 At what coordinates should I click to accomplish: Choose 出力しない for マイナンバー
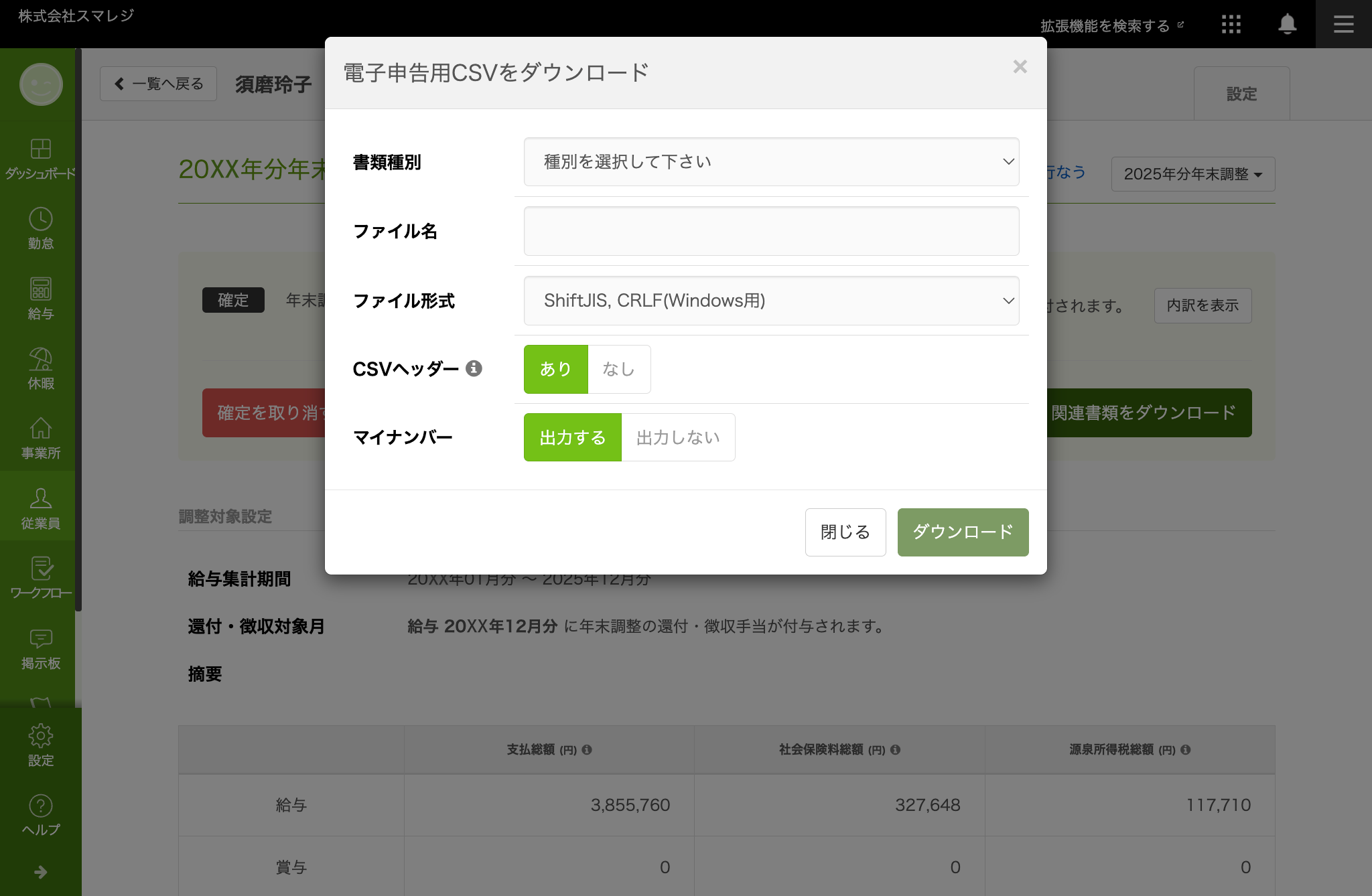[677, 437]
